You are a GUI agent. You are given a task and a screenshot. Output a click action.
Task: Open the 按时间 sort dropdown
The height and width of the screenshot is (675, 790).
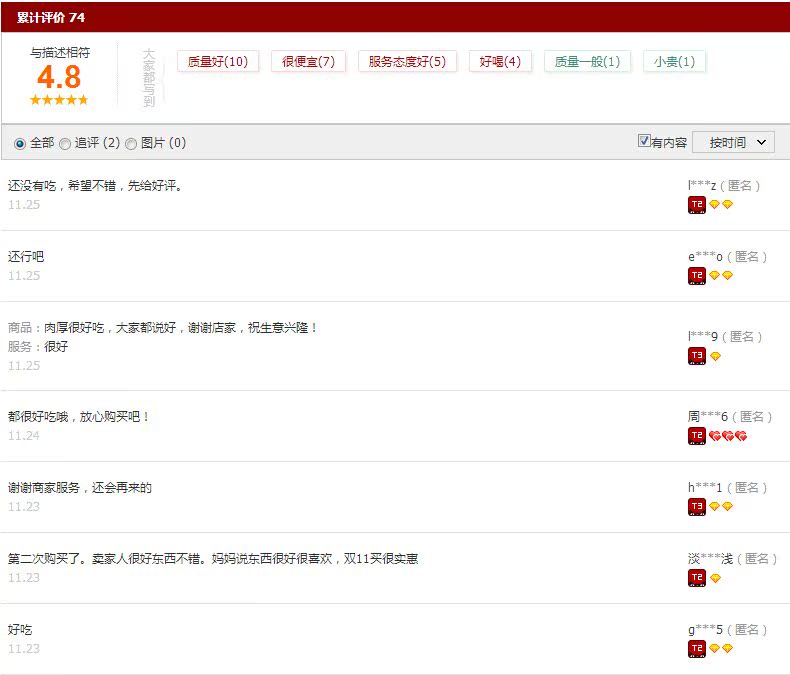pyautogui.click(x=733, y=143)
